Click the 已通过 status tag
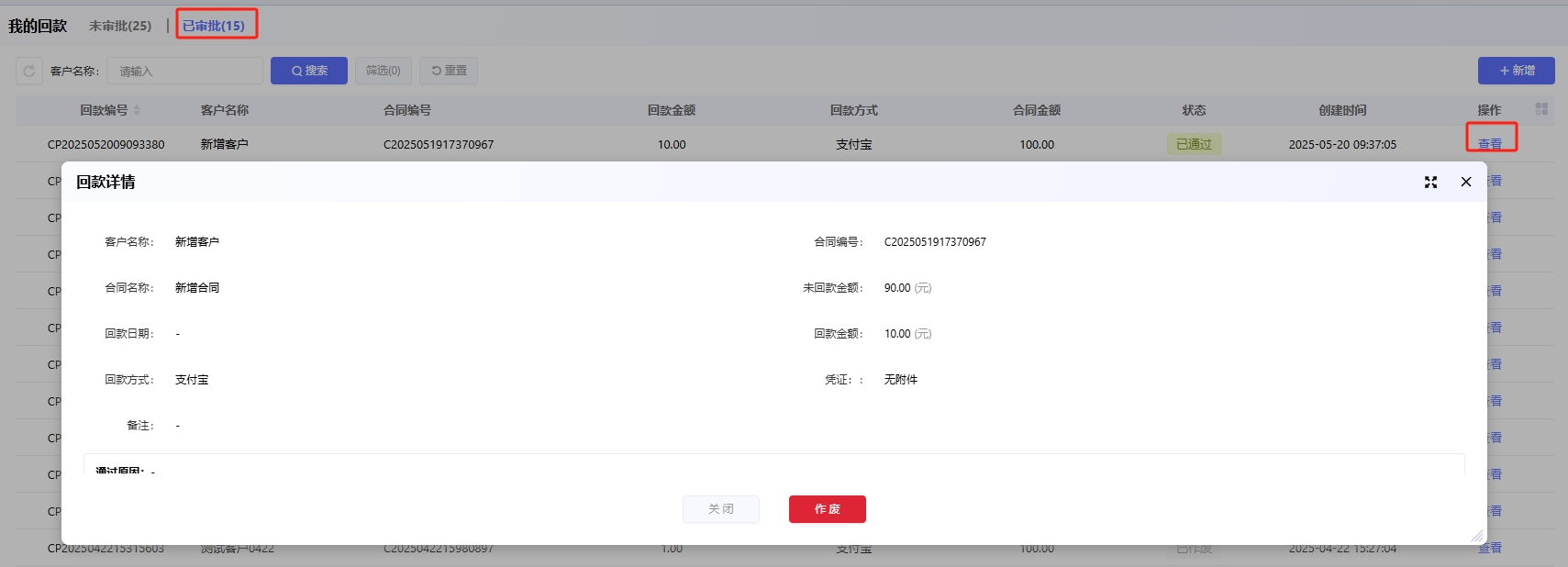This screenshot has height=567, width=1568. [1194, 144]
